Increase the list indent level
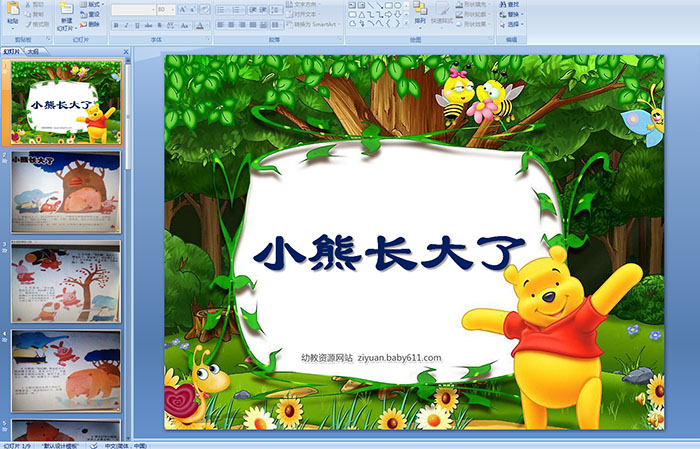Screen dimensions: 700x449 coord(263,10)
